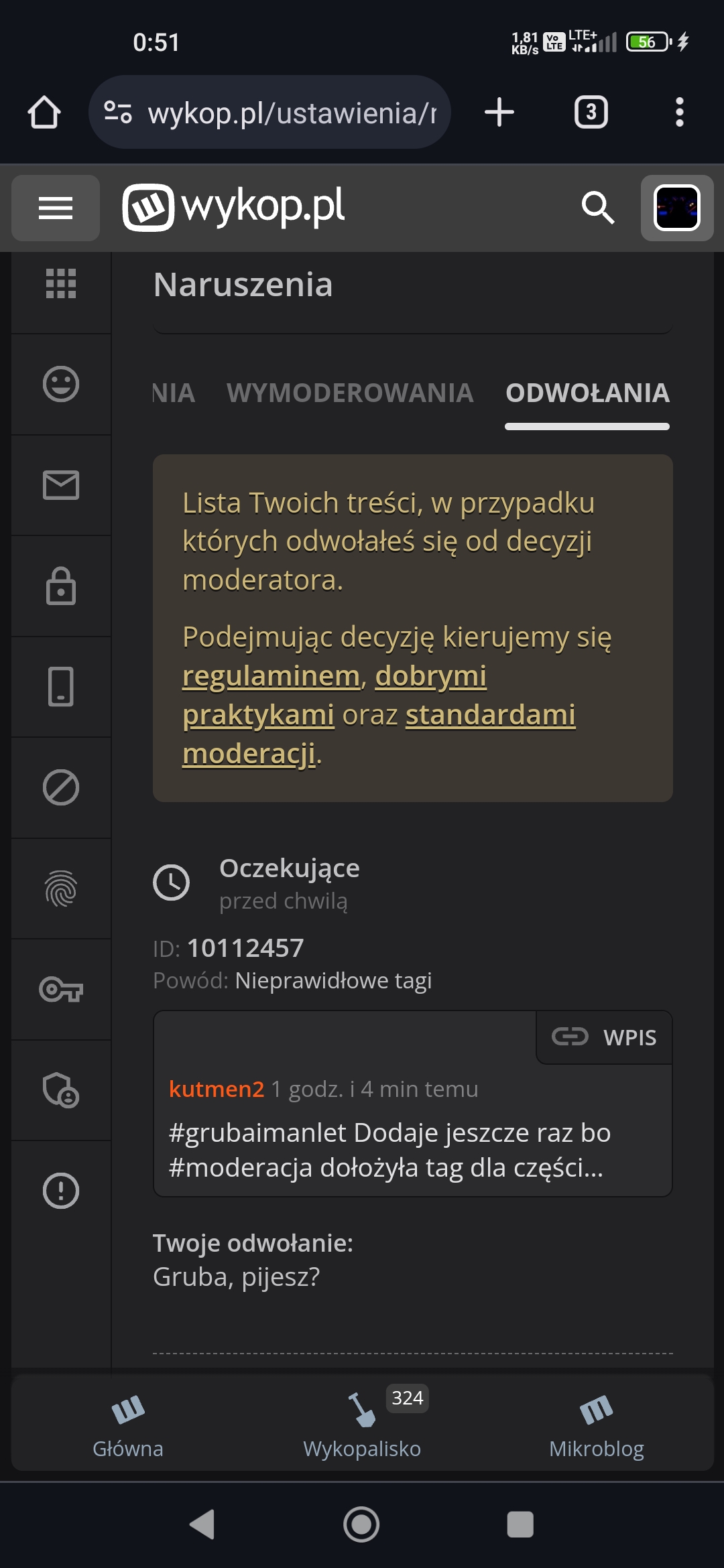Viewport: 724px width, 1568px height.
Task: Select the padlock privacy settings icon
Action: point(61,586)
